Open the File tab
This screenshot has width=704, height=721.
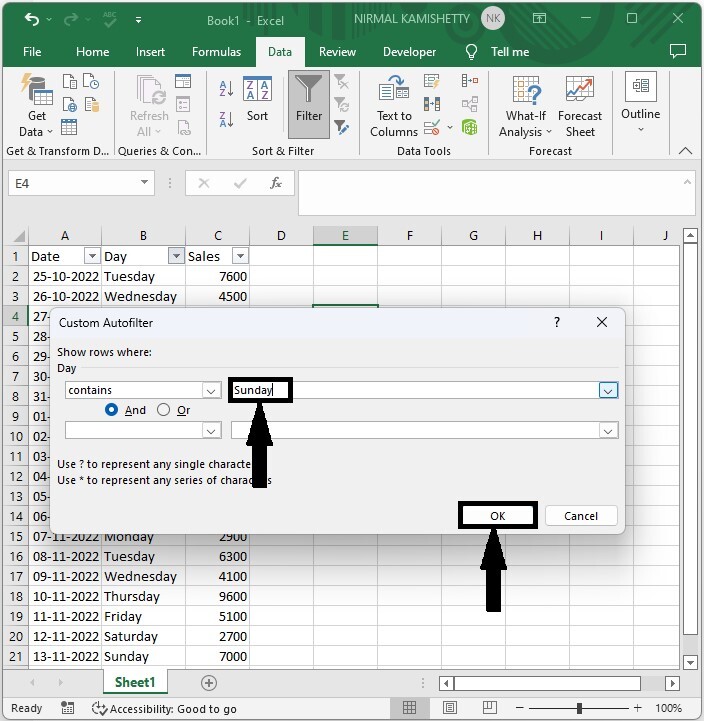coord(32,52)
